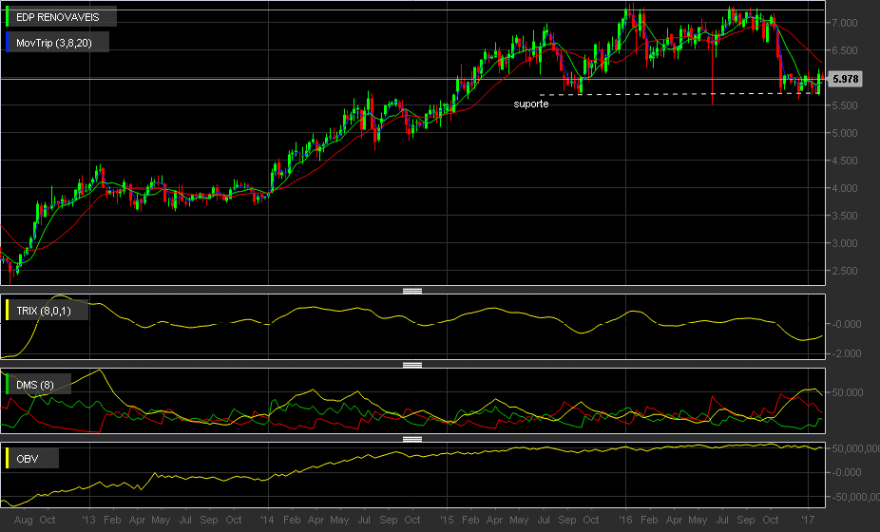The width and height of the screenshot is (880, 532).
Task: Click the yellow color marker beside OBV
Action: [x=7, y=458]
